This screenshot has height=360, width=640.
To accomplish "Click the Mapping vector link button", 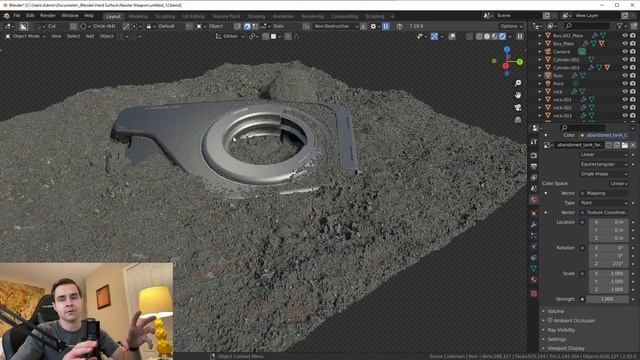I will [604, 193].
